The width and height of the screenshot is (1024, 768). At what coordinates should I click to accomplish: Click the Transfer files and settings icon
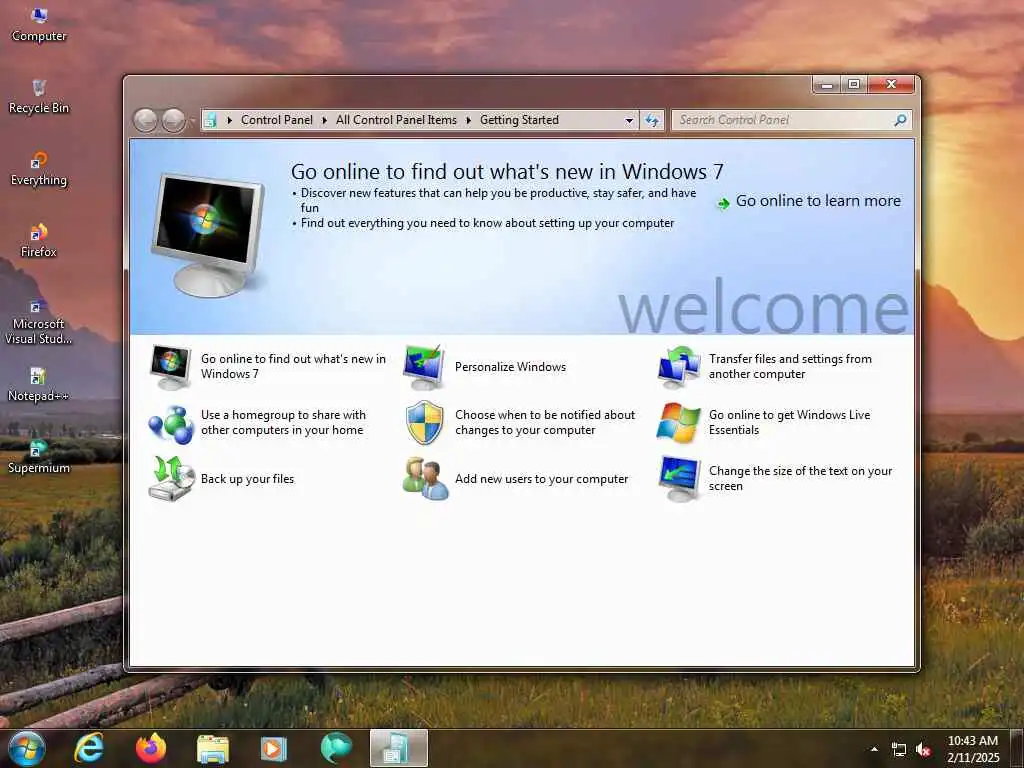679,367
